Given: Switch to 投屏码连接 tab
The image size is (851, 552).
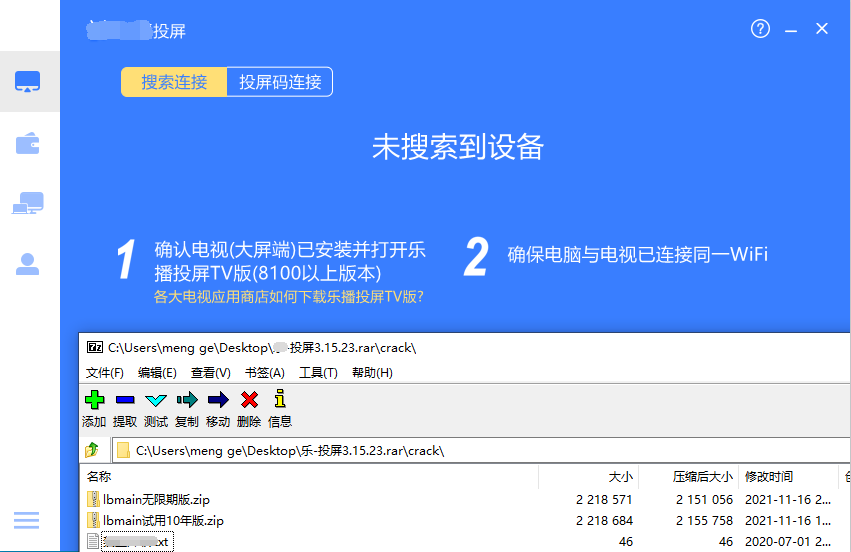Looking at the screenshot, I should tap(280, 82).
